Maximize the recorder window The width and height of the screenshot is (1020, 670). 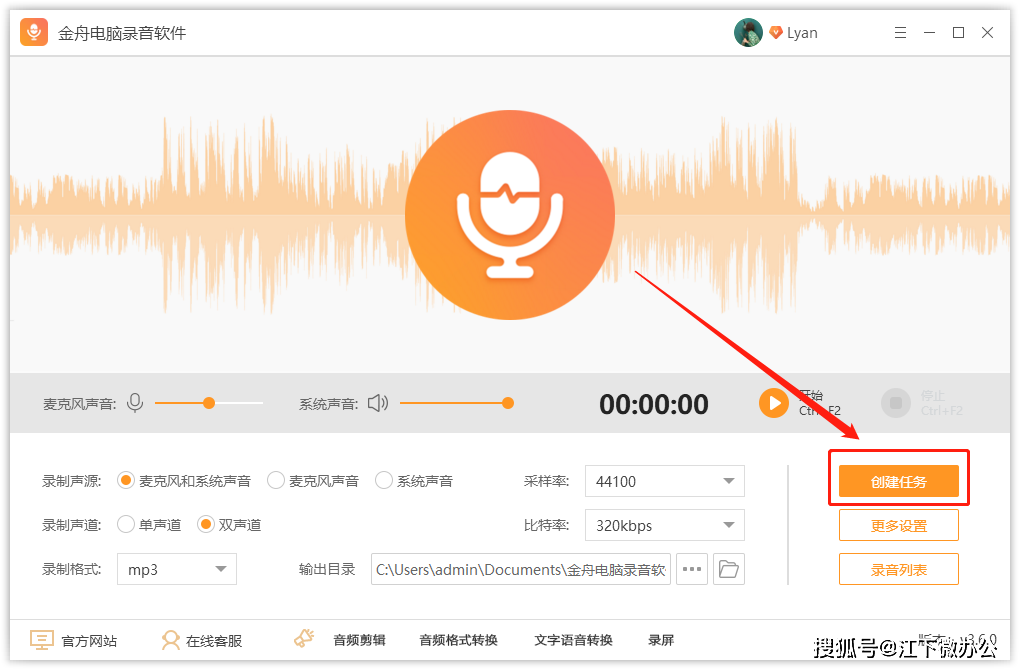[x=958, y=33]
